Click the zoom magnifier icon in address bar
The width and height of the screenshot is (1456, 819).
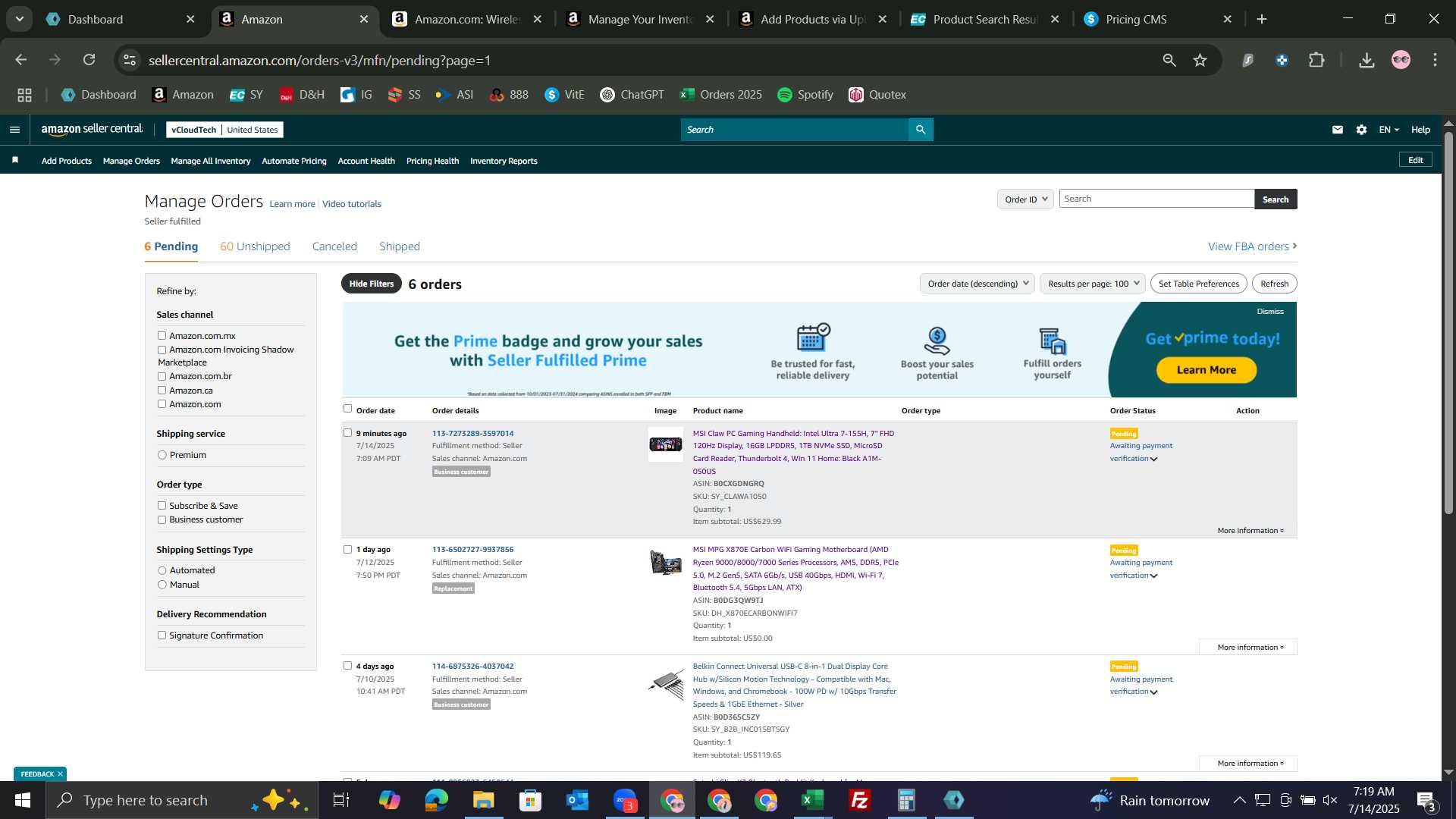pyautogui.click(x=1169, y=60)
